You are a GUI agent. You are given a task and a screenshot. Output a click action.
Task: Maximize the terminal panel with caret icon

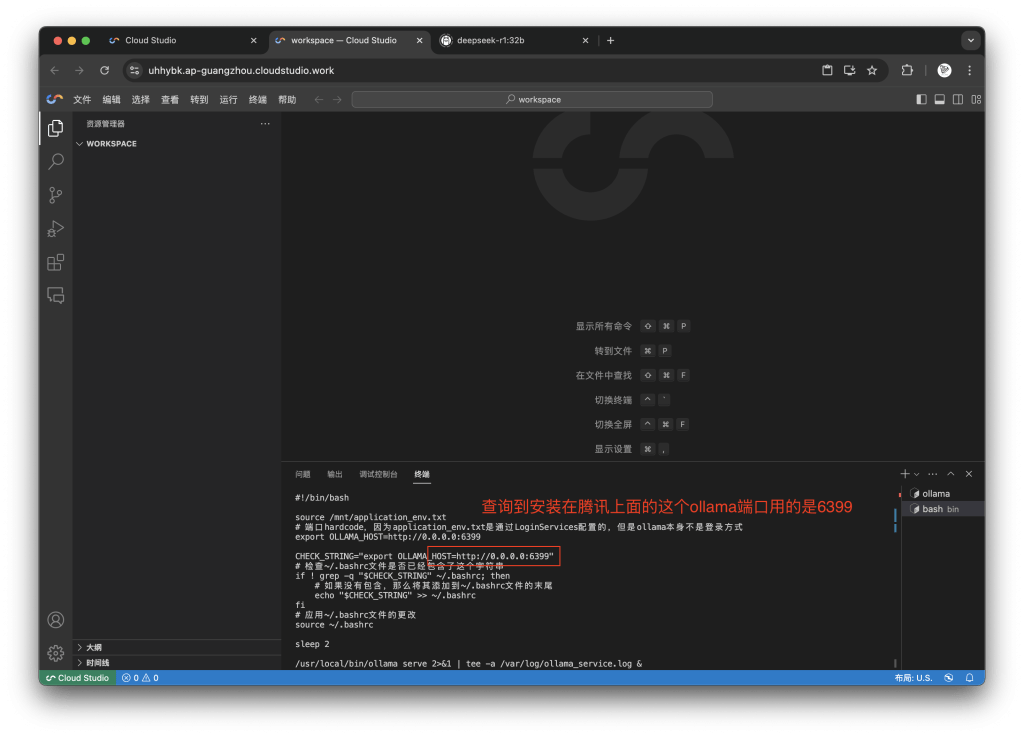(x=951, y=474)
